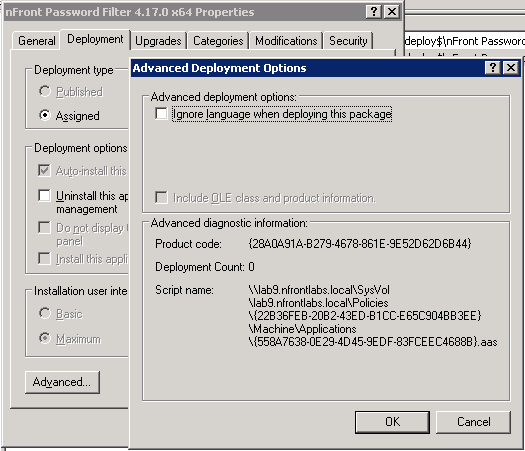Screen dimensions: 525x451
Task: Close the Advanced Deployment Options dialog
Action: coord(511,68)
